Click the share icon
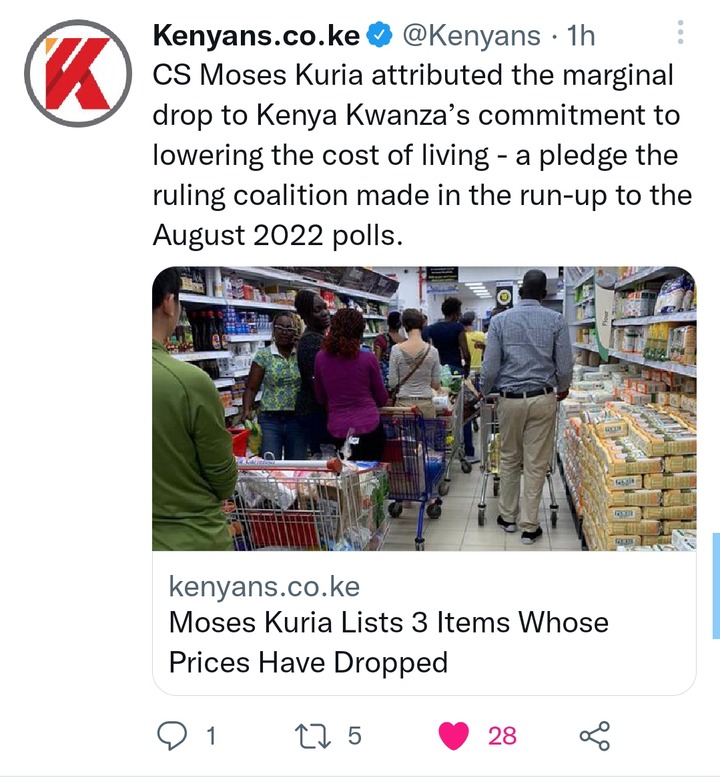The width and height of the screenshot is (720, 782). (594, 735)
